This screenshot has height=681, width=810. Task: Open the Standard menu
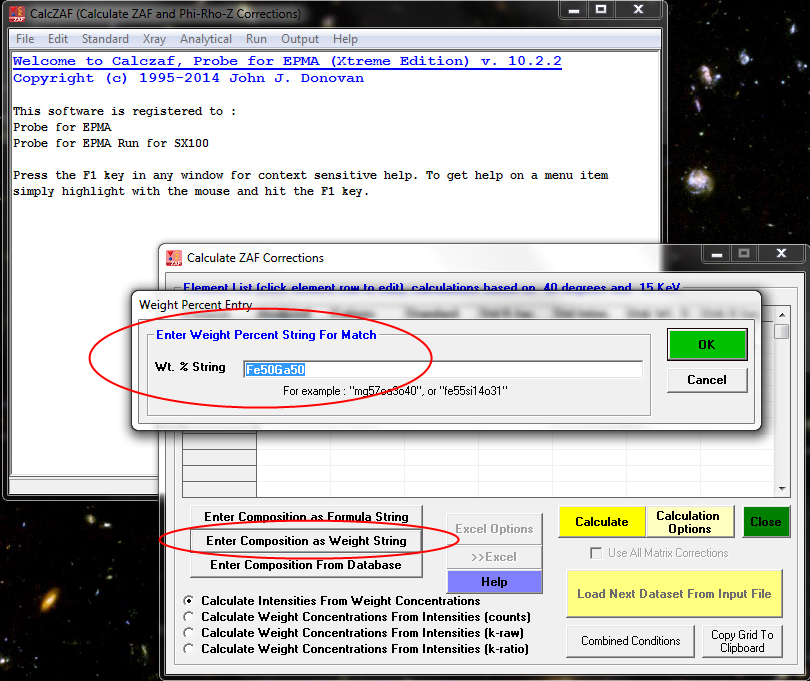pos(105,39)
